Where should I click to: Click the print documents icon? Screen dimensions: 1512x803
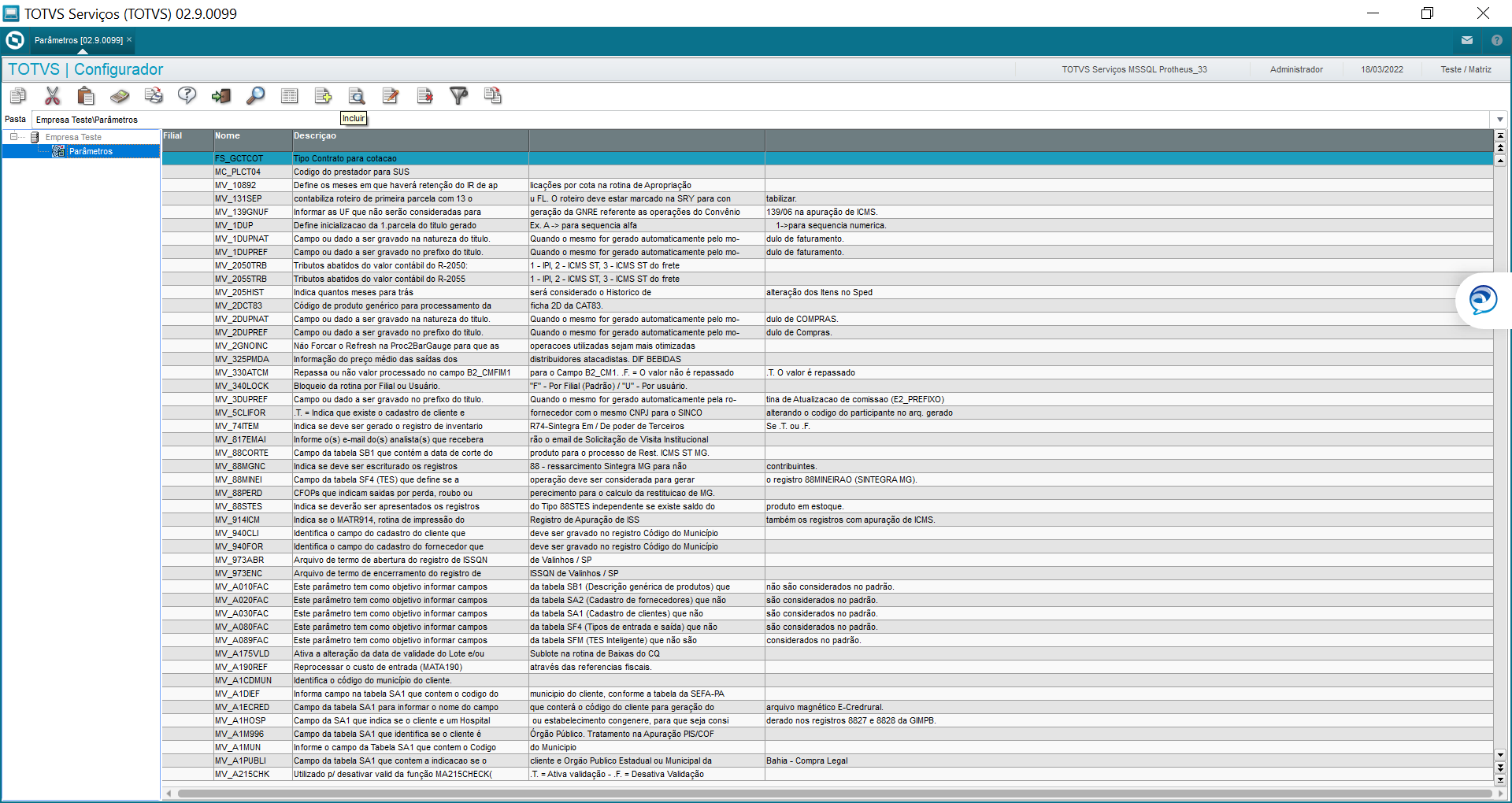click(x=154, y=96)
